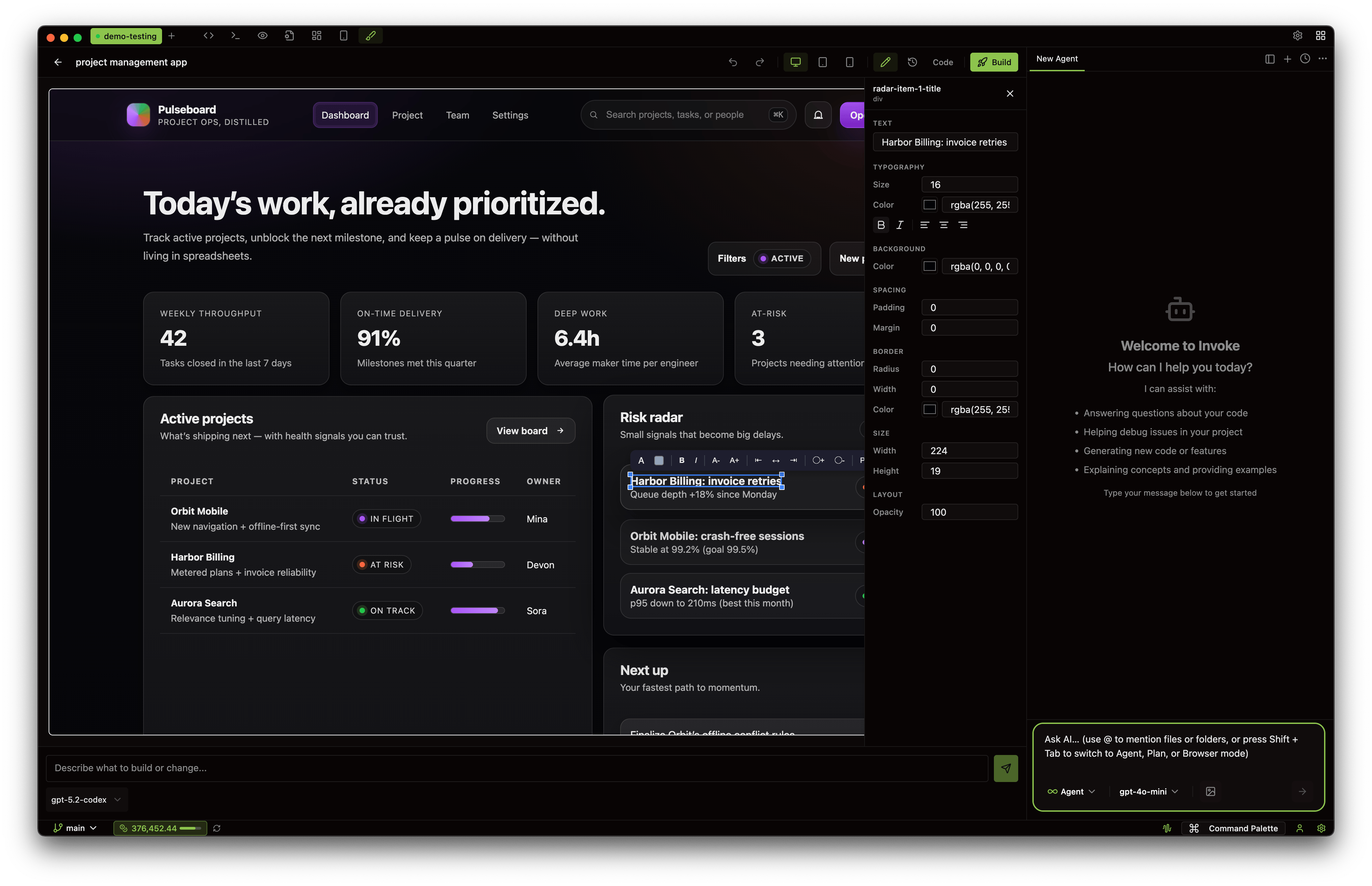Screen dimensions: 1372x886
Task: Open the version history icon next to Code
Action: [912, 62]
